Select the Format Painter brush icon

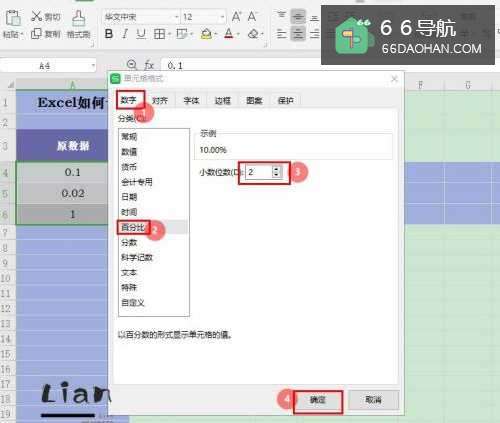coord(78,18)
